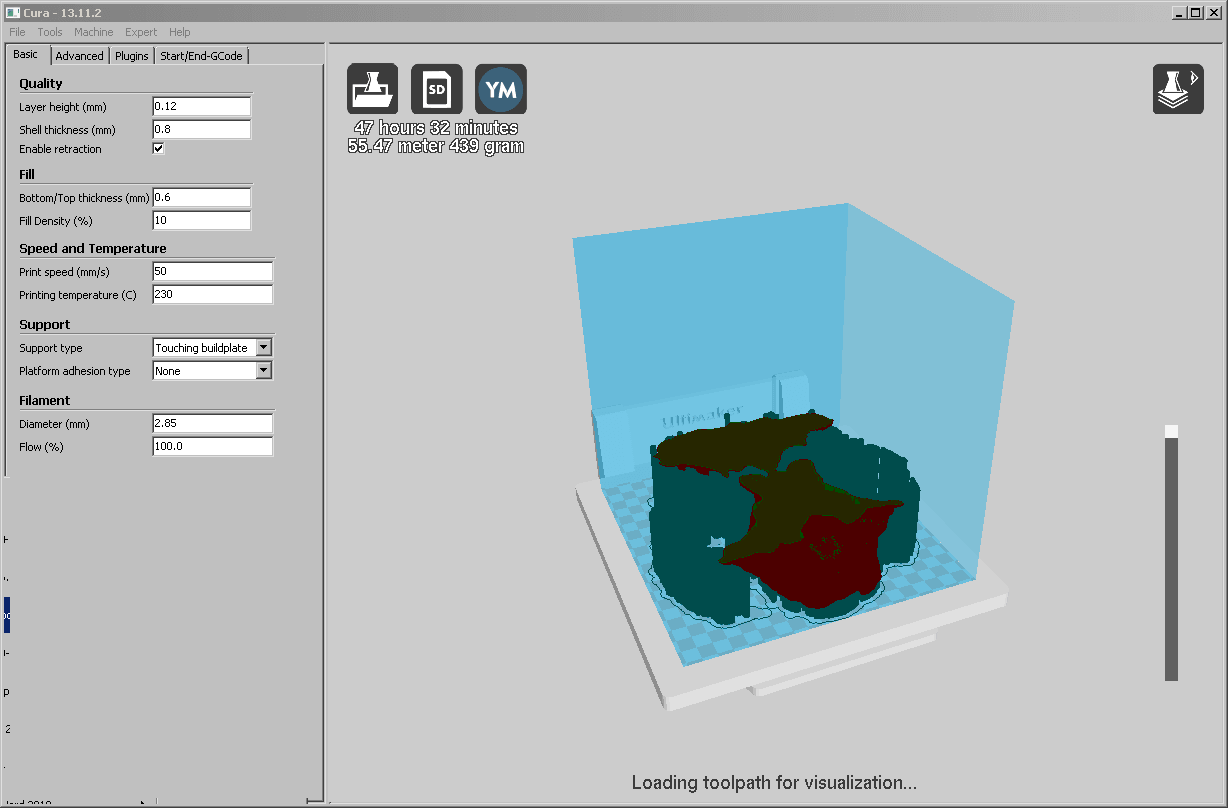
Task: Click the '55.47 meter 439 gram' text
Action: (436, 146)
